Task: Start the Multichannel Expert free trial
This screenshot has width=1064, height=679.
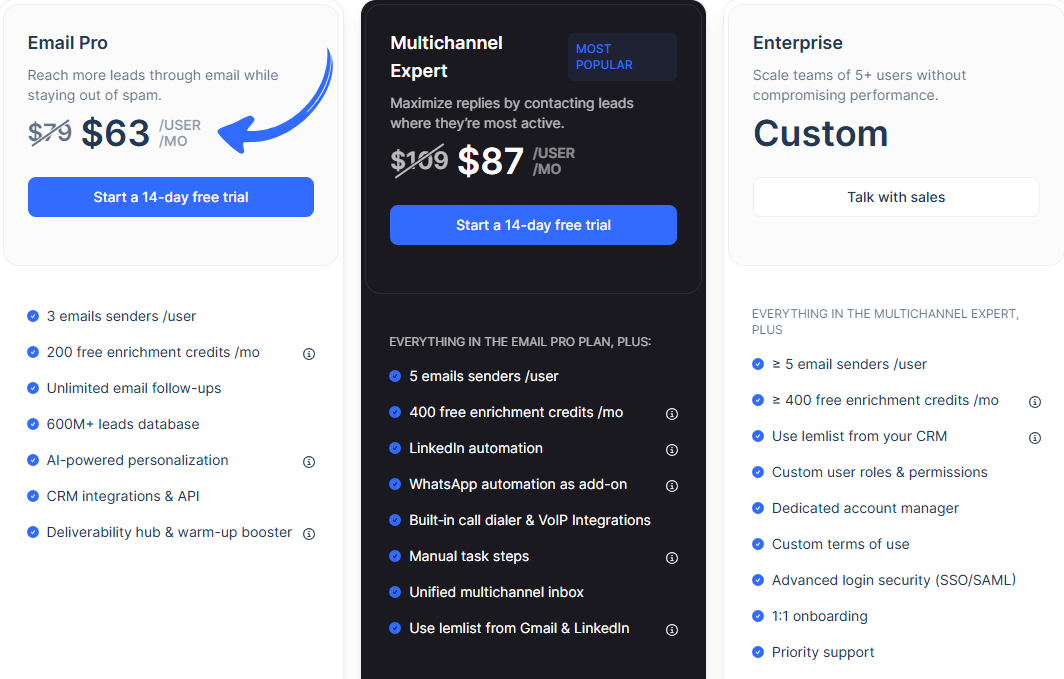Action: (x=533, y=225)
